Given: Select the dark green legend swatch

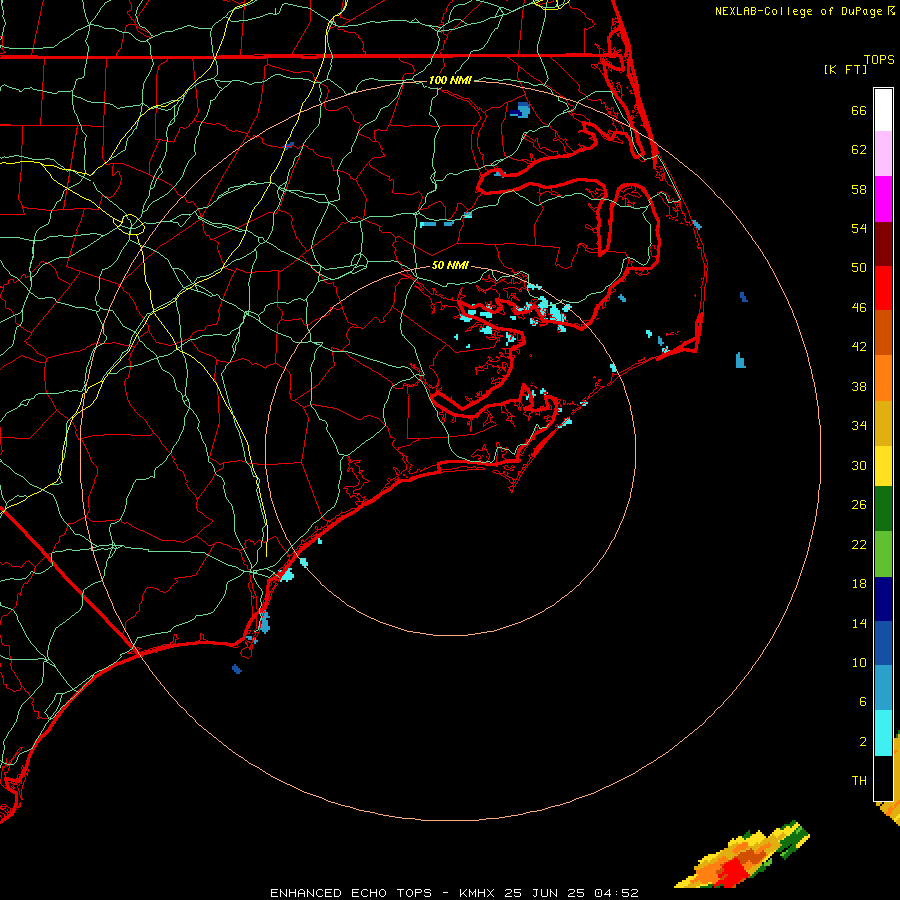Looking at the screenshot, I should [883, 509].
